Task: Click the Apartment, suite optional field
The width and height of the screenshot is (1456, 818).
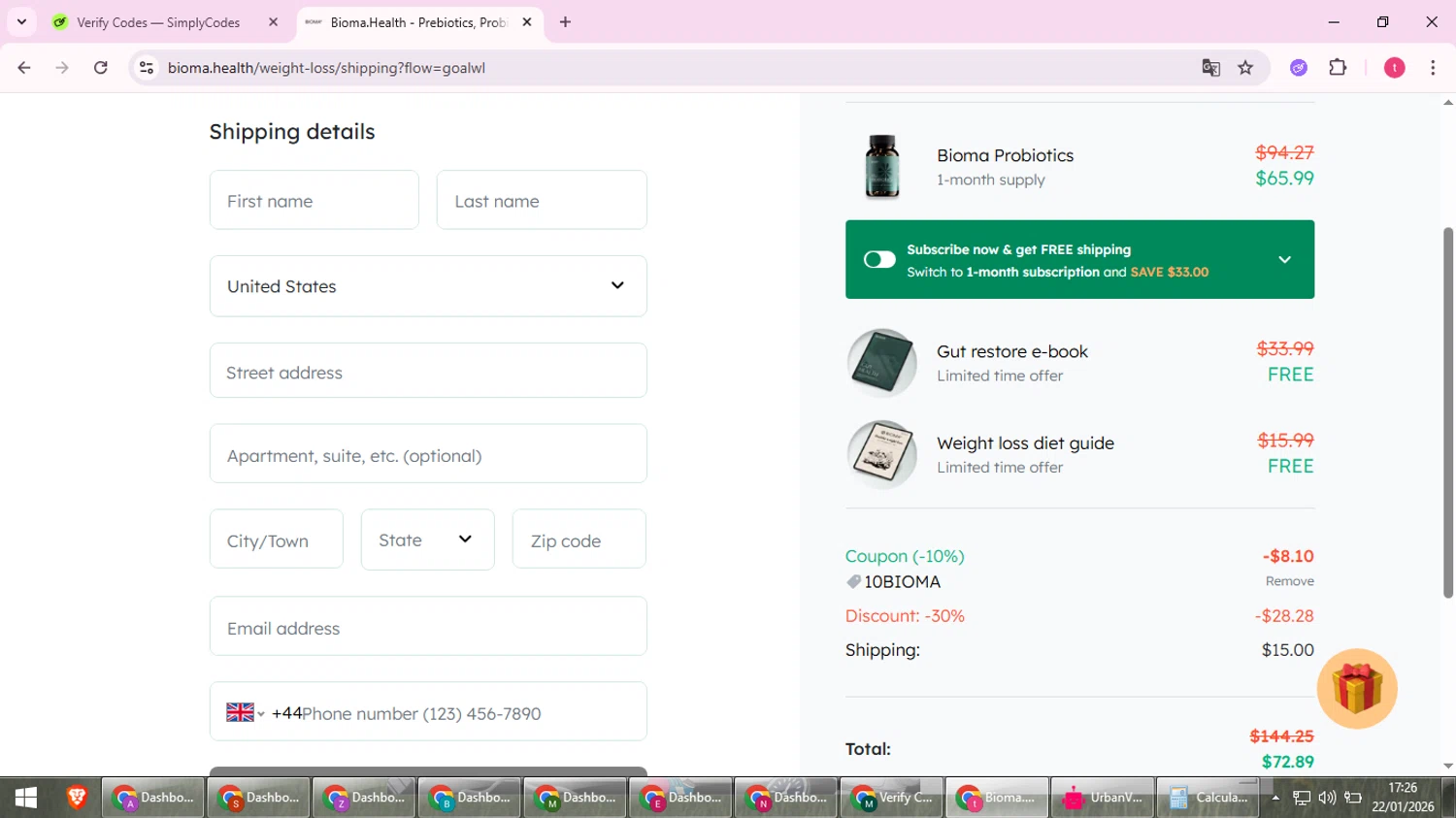Action: [428, 453]
